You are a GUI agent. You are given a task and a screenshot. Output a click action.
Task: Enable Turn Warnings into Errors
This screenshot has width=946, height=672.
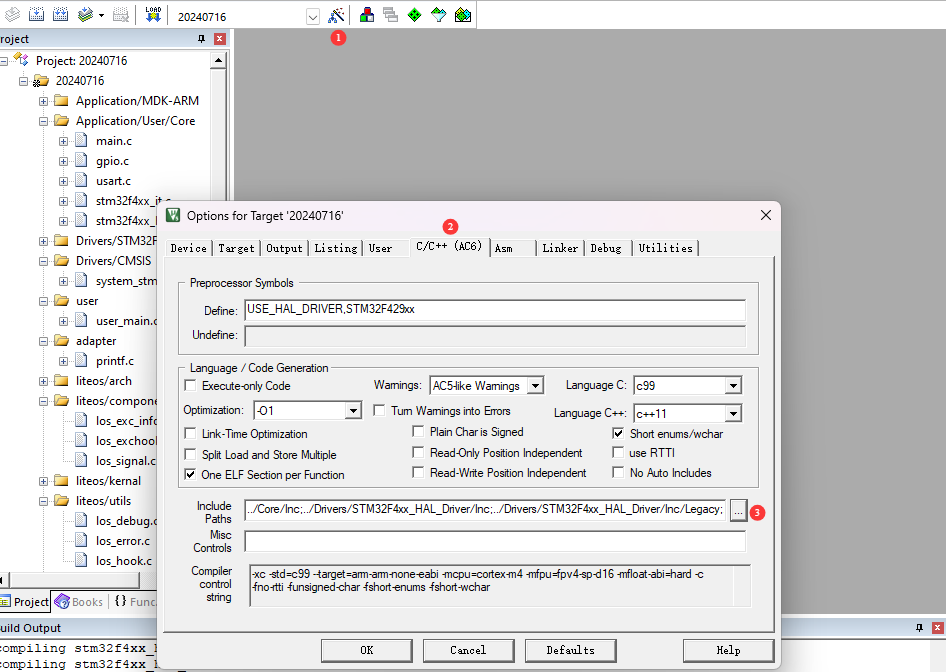[x=379, y=411]
